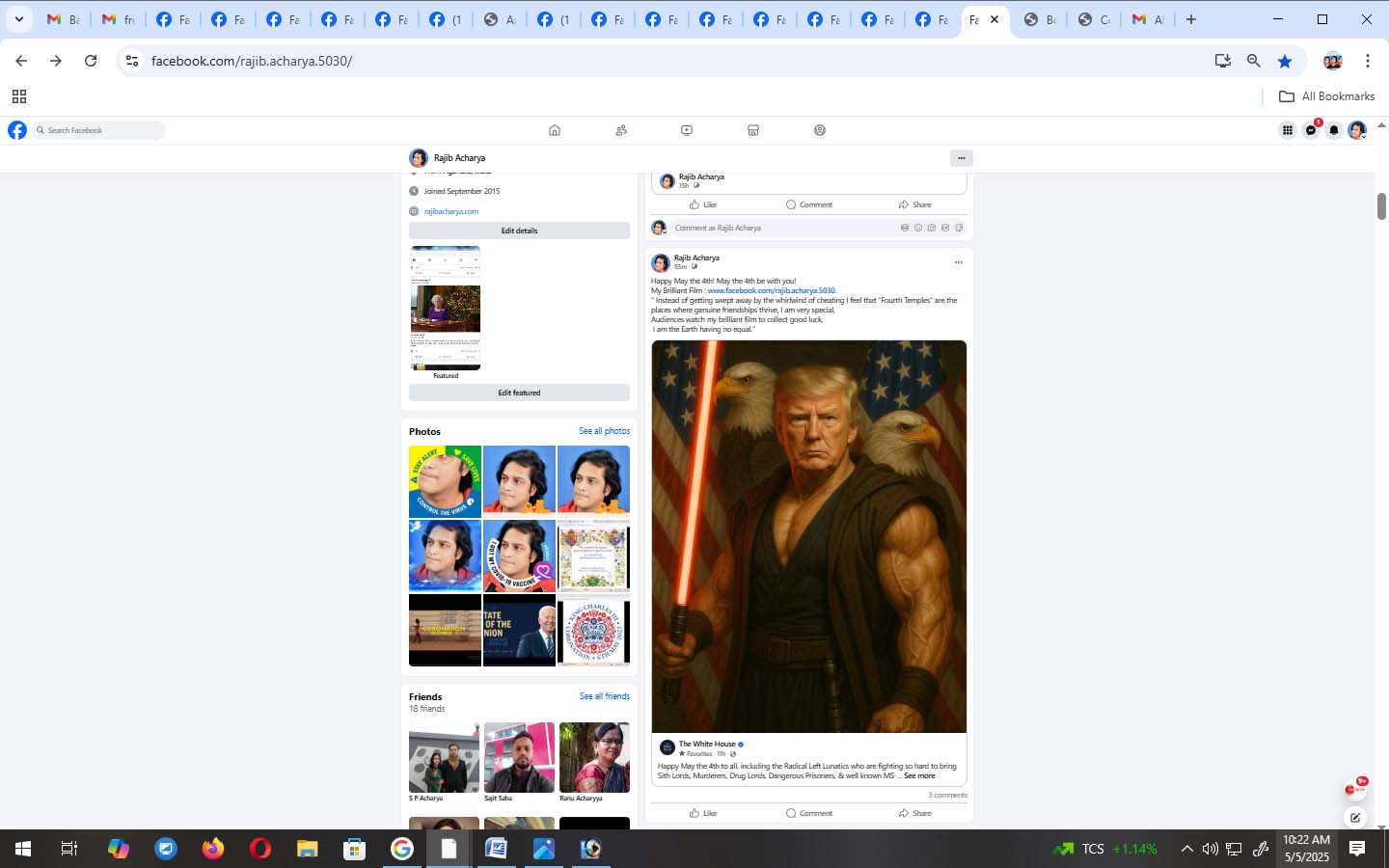Open the Friends icon in Facebook navbar
Image resolution: width=1389 pixels, height=868 pixels.
pos(621,130)
